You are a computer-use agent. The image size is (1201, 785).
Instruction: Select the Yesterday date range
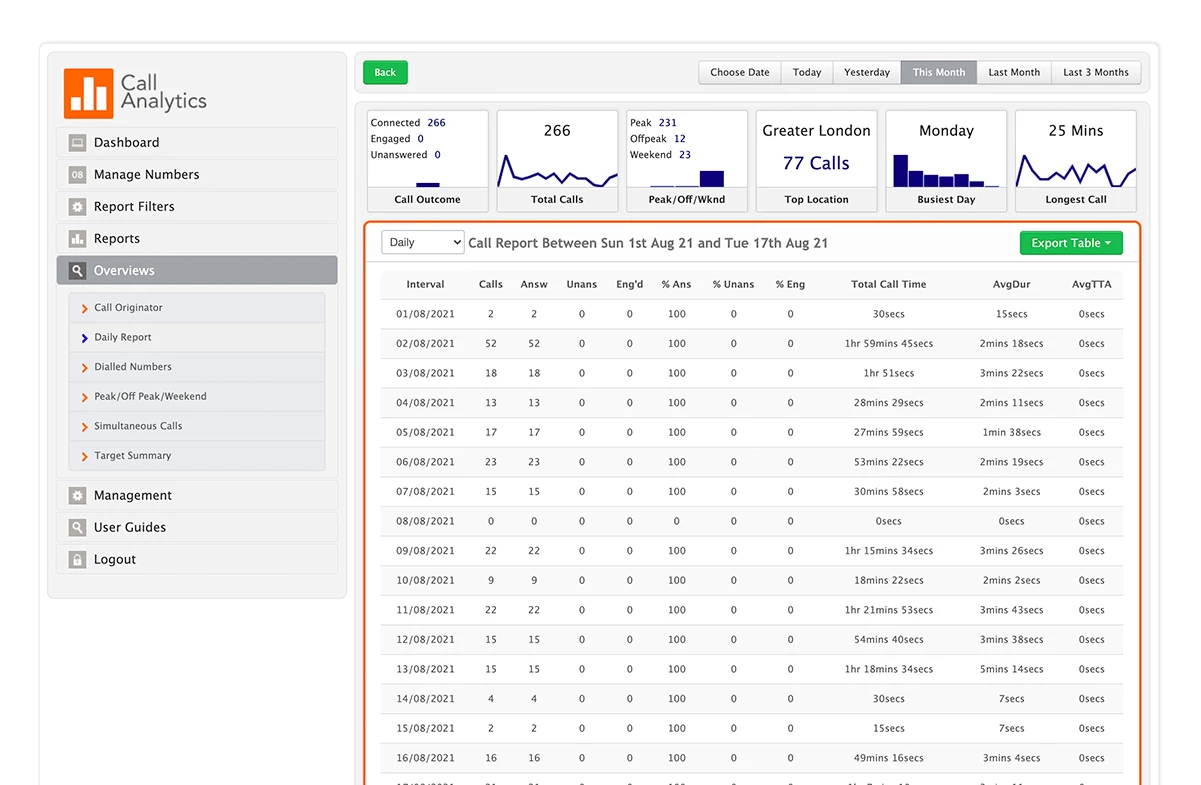pyautogui.click(x=866, y=72)
